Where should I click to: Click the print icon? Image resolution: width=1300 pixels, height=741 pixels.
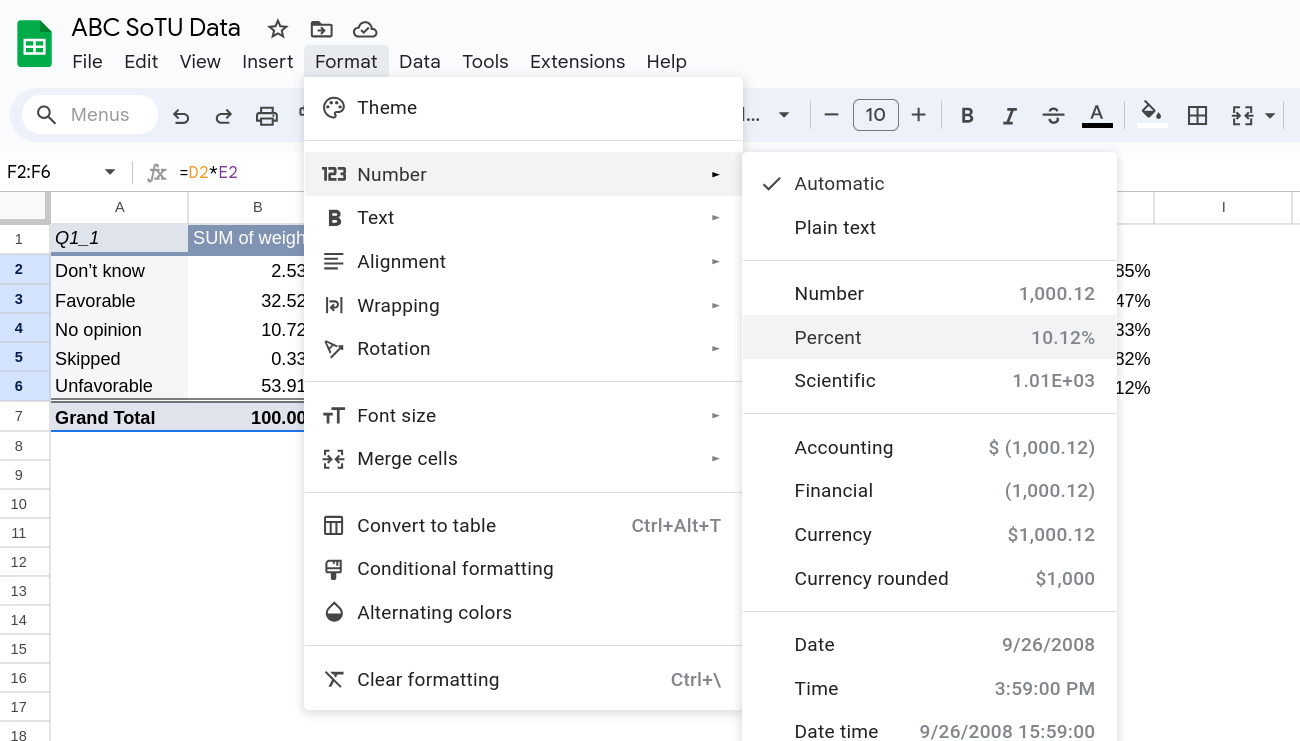(267, 116)
